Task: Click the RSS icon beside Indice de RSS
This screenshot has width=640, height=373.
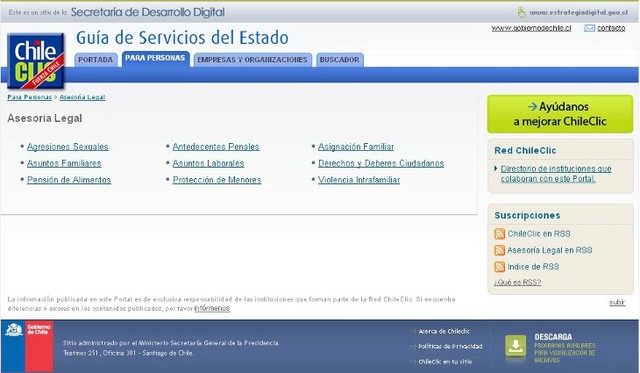Action: click(x=499, y=267)
